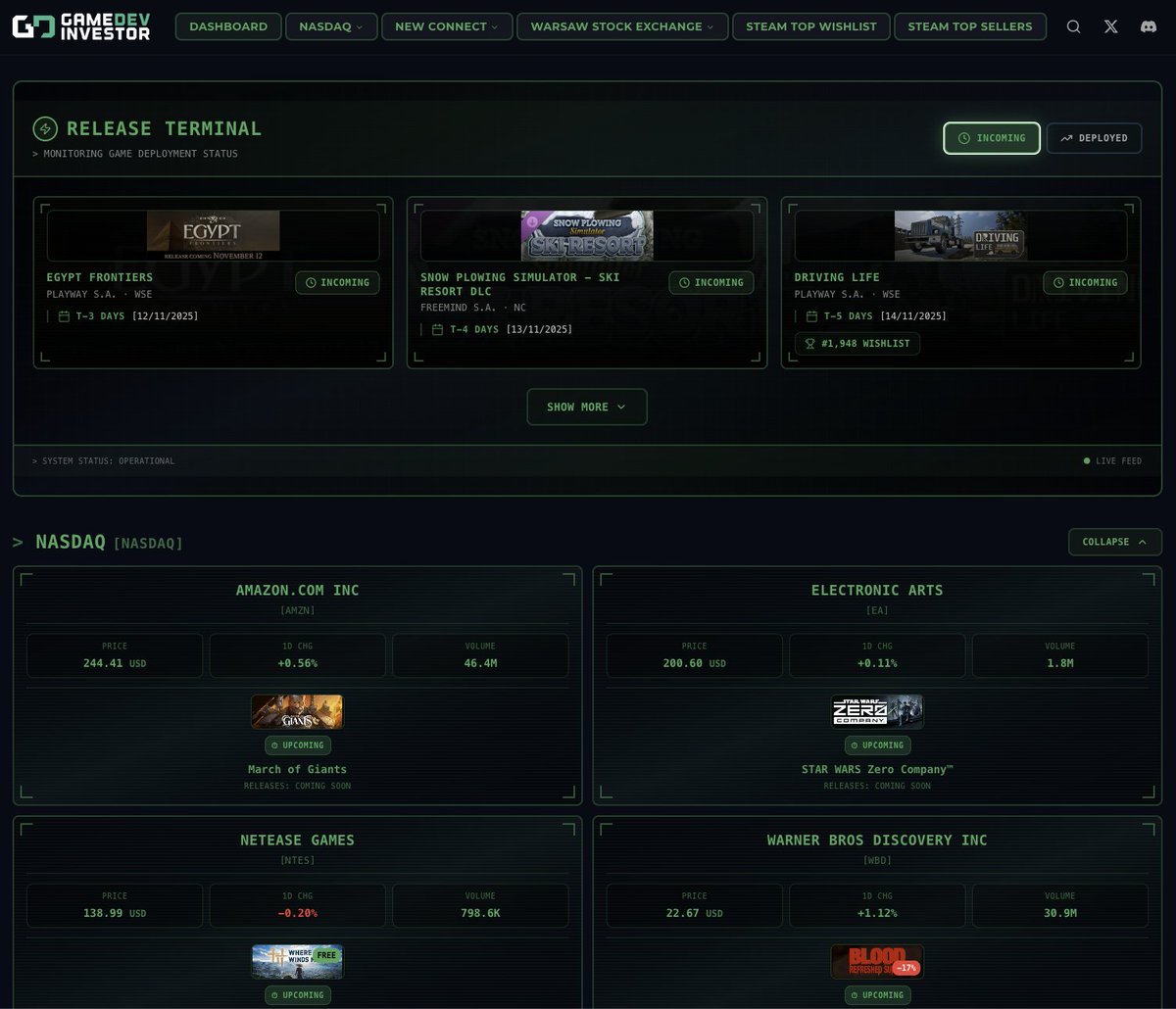Viewport: 1176px width, 1009px height.
Task: Click the #1,948 Wishlist badge
Action: (857, 344)
